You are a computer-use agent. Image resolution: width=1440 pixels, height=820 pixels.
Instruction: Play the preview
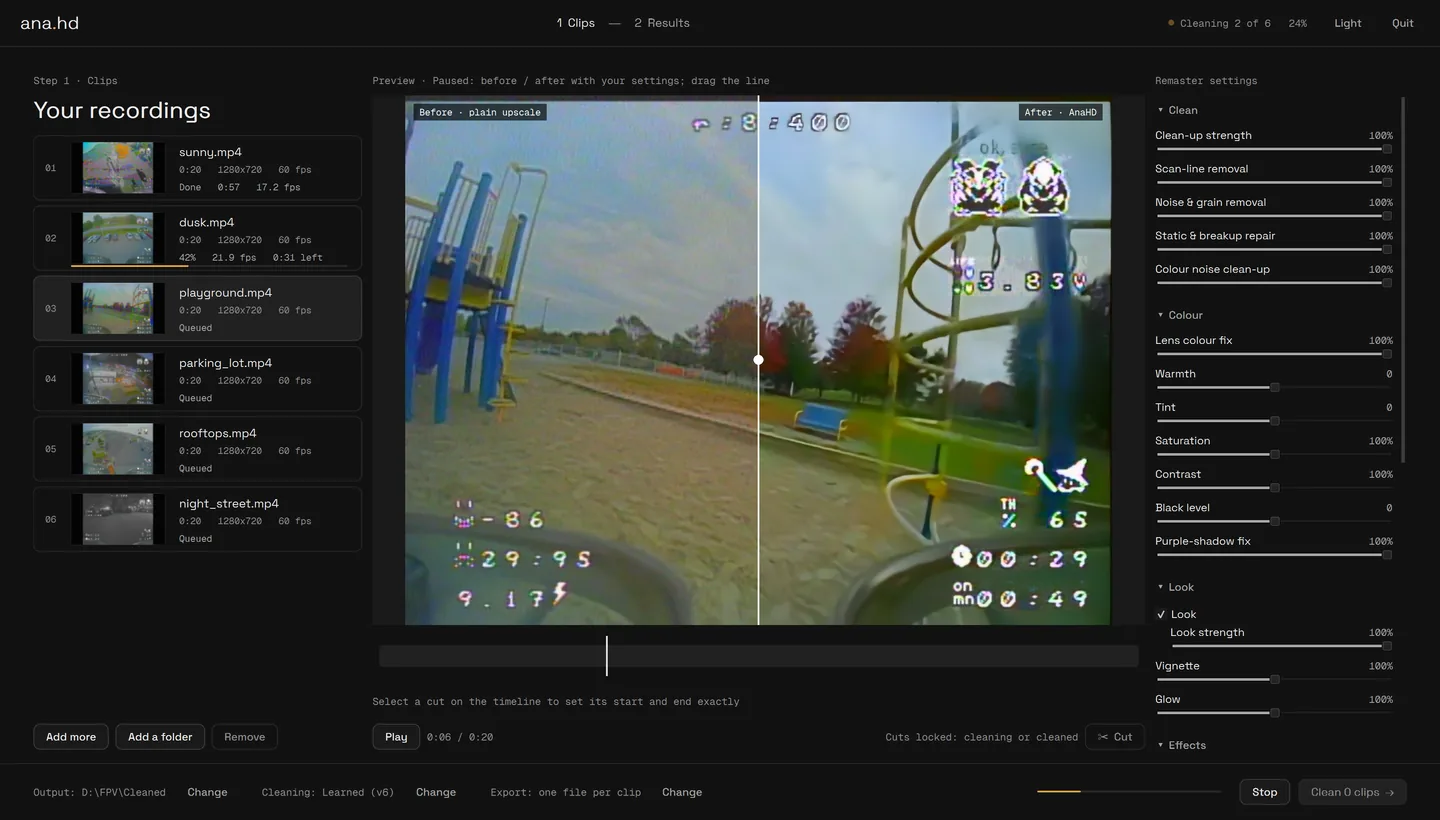(396, 737)
